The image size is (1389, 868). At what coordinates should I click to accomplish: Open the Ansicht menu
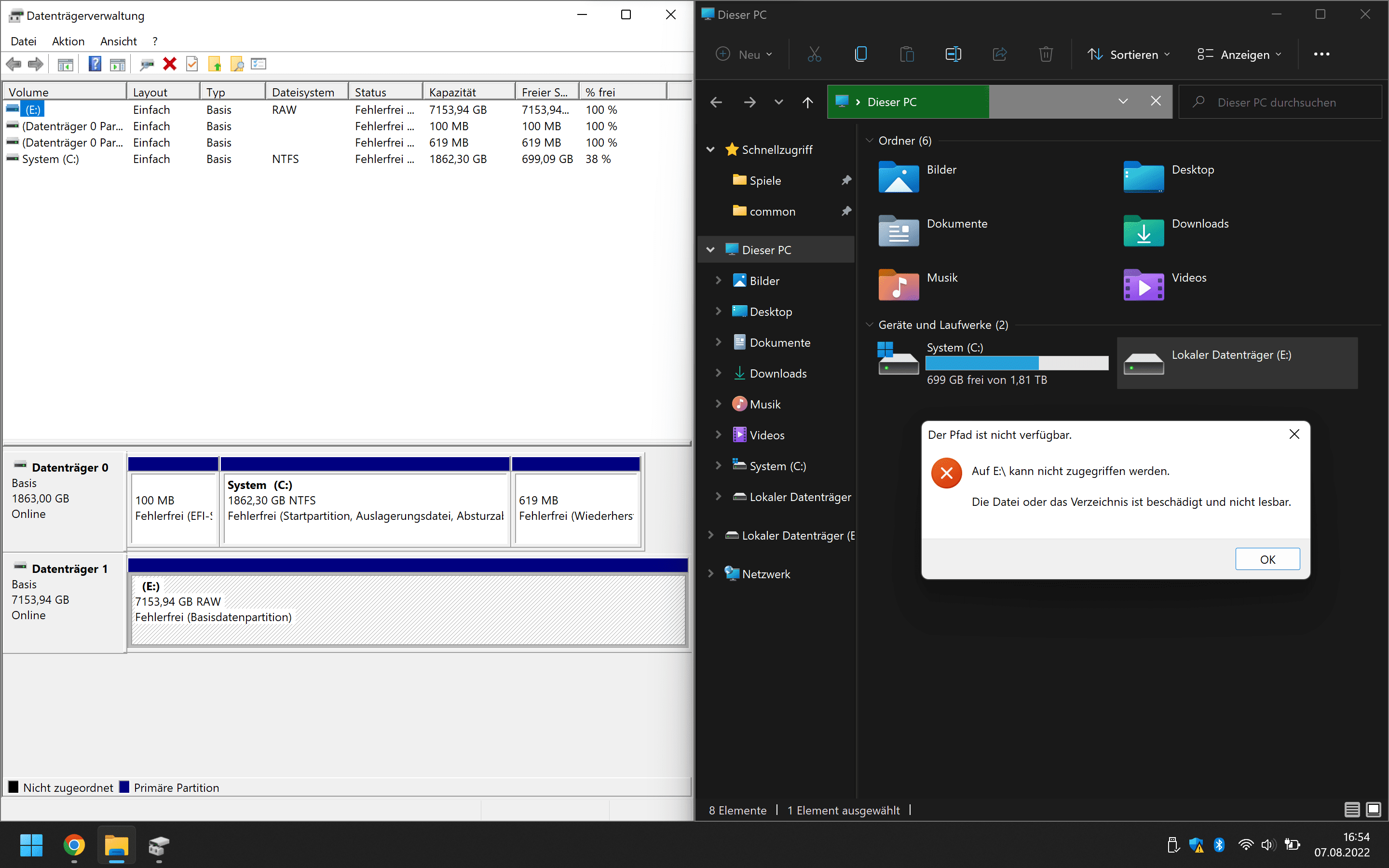118,41
